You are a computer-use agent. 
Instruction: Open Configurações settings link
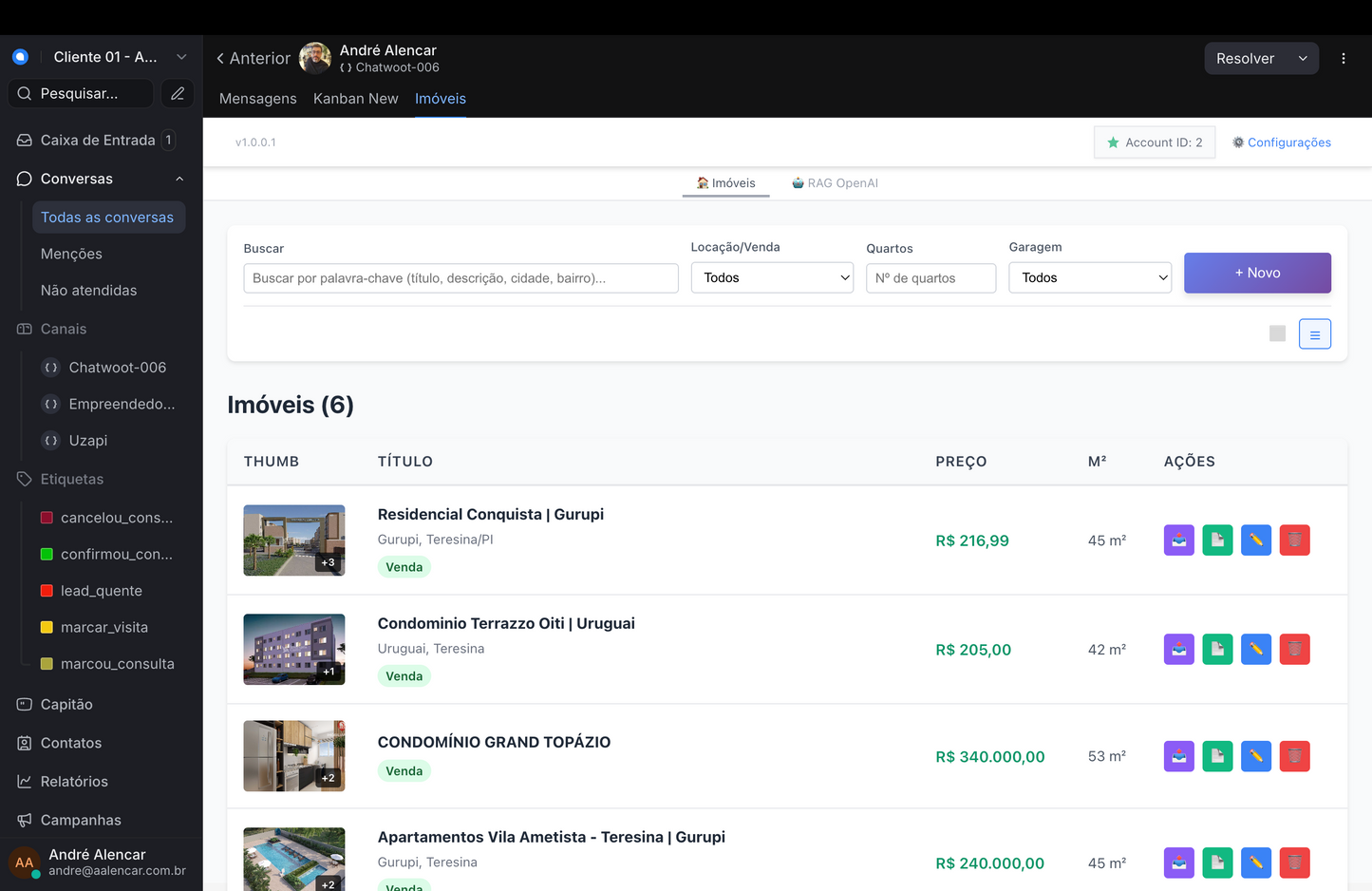click(x=1283, y=142)
